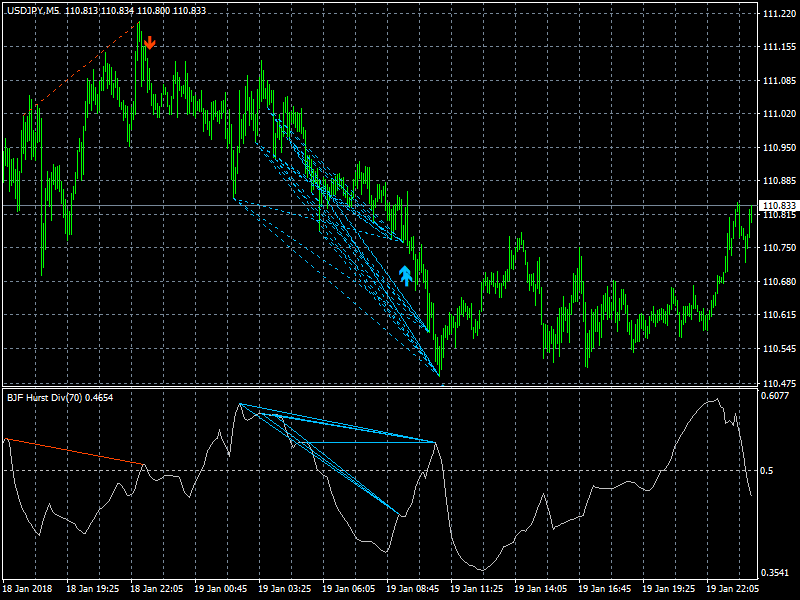This screenshot has width=800, height=600.
Task: Click the 110.545 price axis label
Action: [x=779, y=349]
